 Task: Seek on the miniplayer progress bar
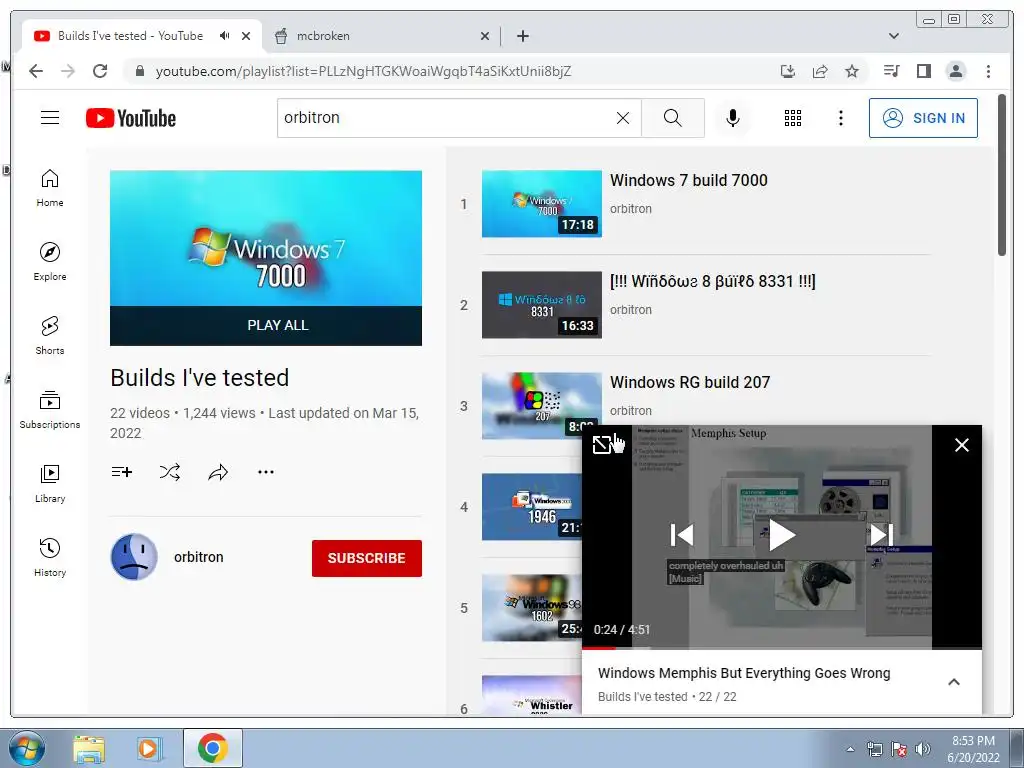[x=782, y=648]
